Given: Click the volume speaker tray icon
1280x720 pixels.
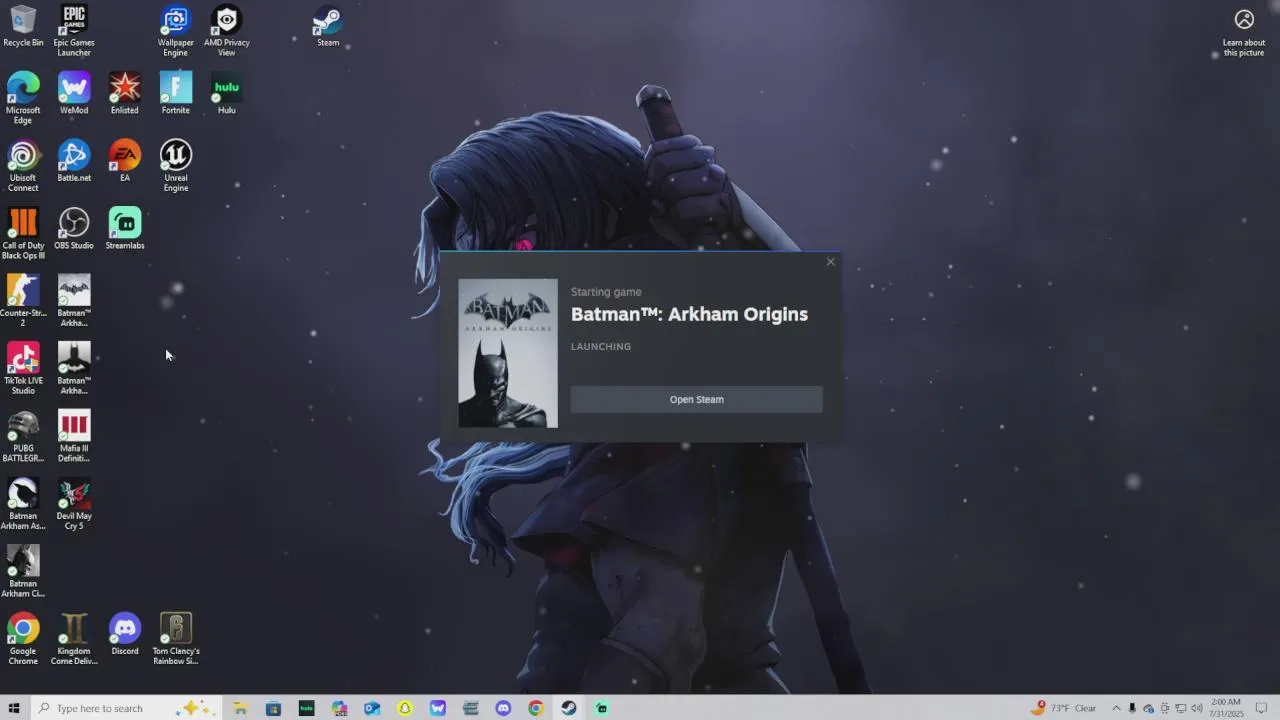Looking at the screenshot, I should (x=1197, y=708).
